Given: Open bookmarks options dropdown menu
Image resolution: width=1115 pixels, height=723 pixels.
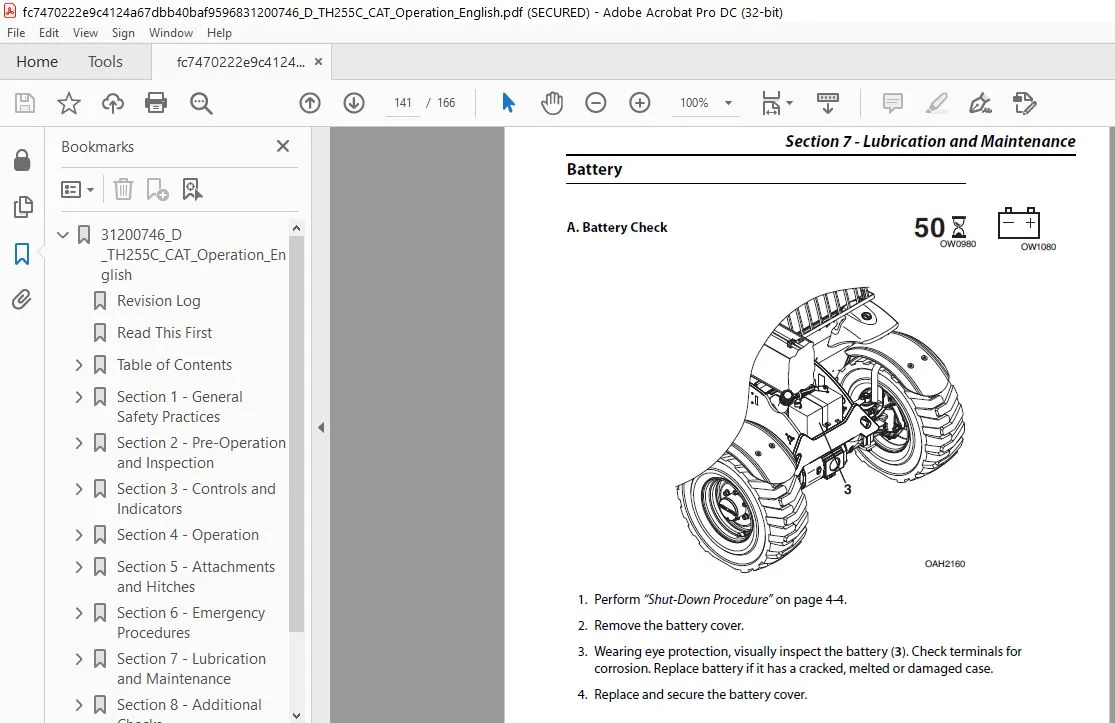Looking at the screenshot, I should click(78, 189).
